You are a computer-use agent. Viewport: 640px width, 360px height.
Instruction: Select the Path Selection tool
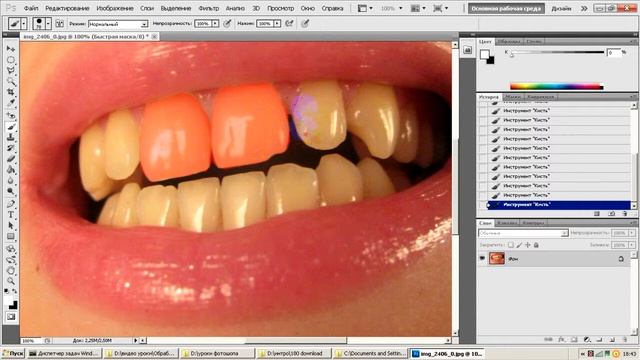tap(11, 226)
